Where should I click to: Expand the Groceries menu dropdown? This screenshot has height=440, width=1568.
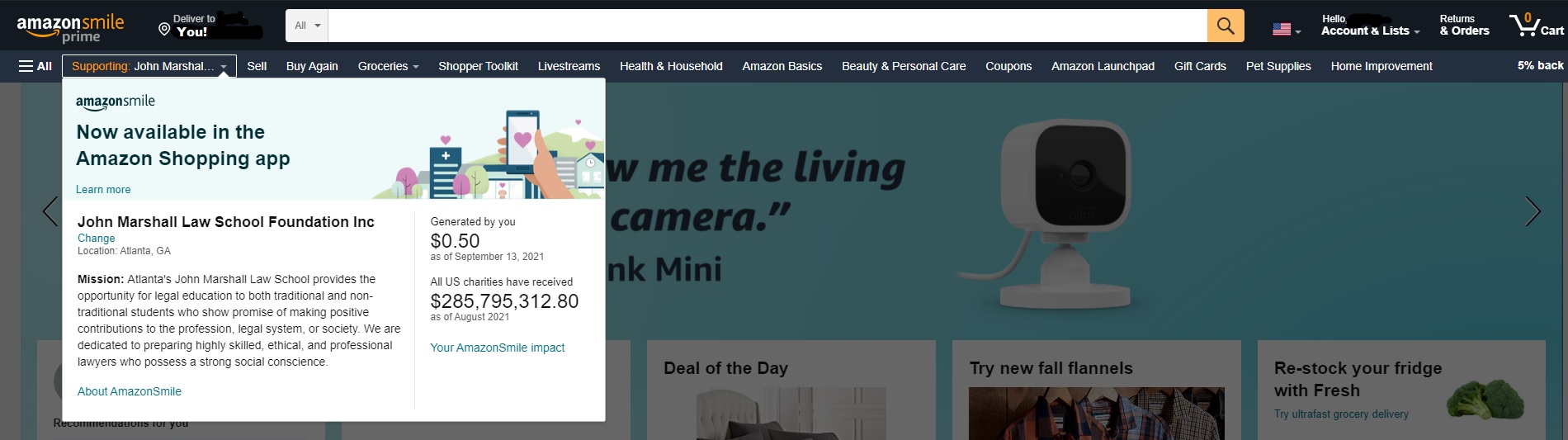pyautogui.click(x=388, y=66)
